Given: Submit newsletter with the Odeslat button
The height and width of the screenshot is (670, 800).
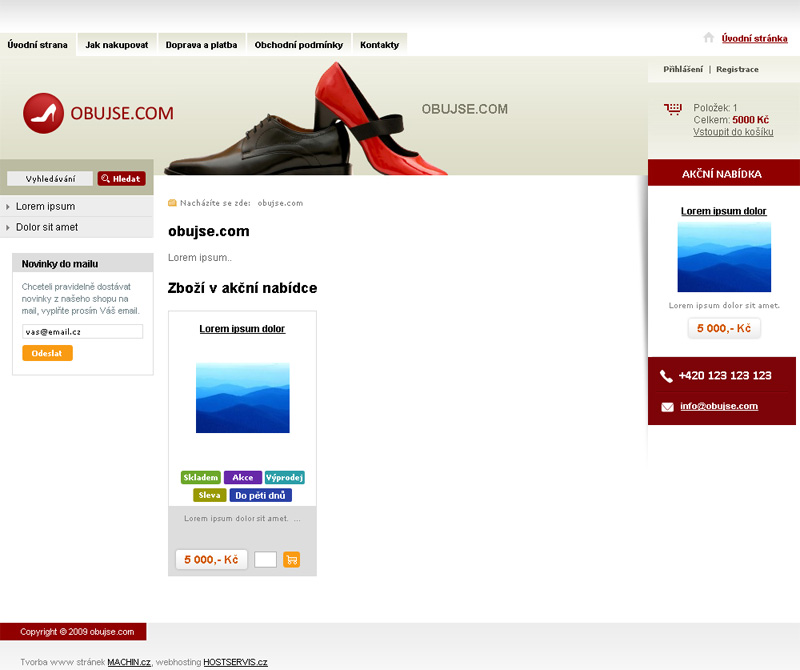Looking at the screenshot, I should pos(47,353).
